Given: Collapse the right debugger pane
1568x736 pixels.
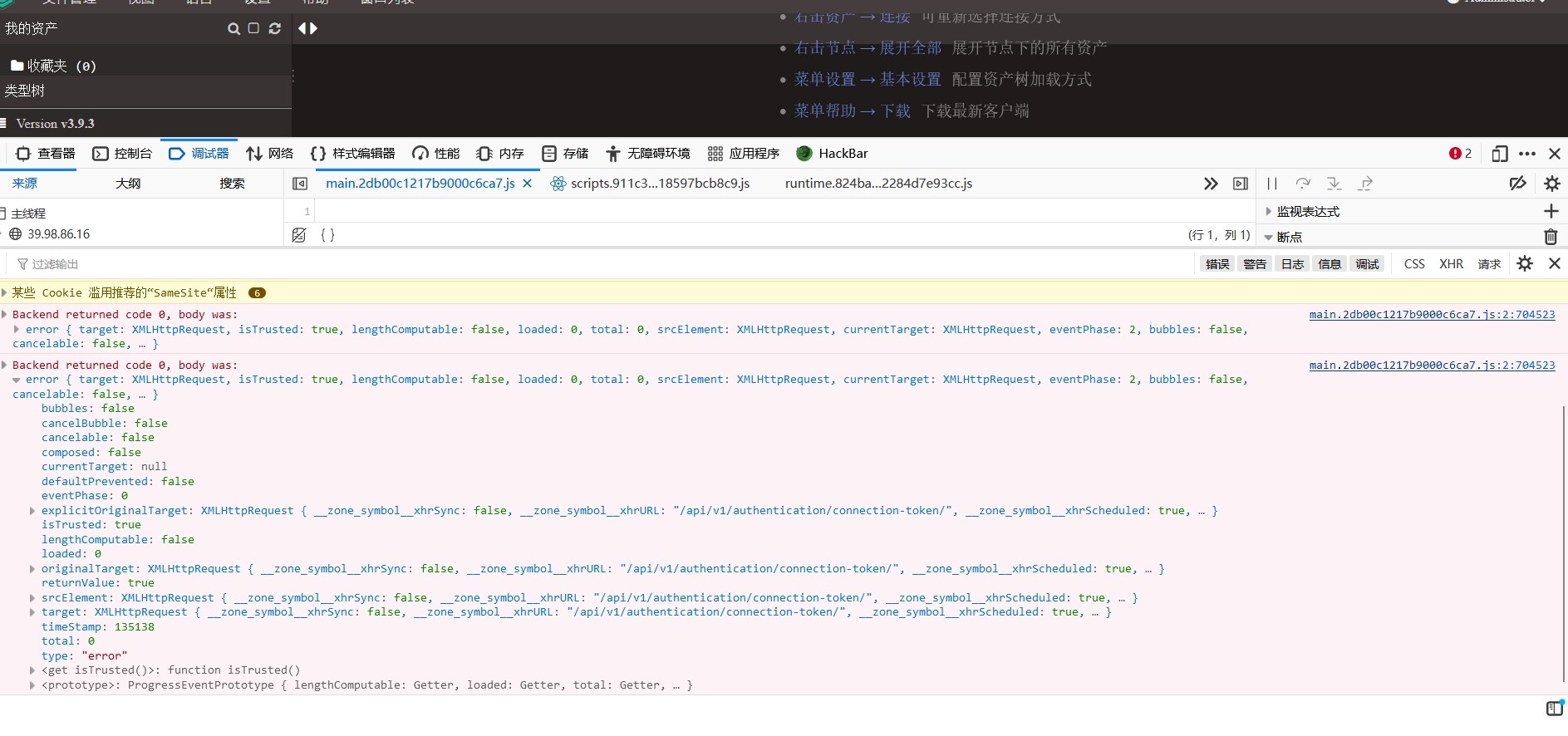Looking at the screenshot, I should click(x=1241, y=184).
